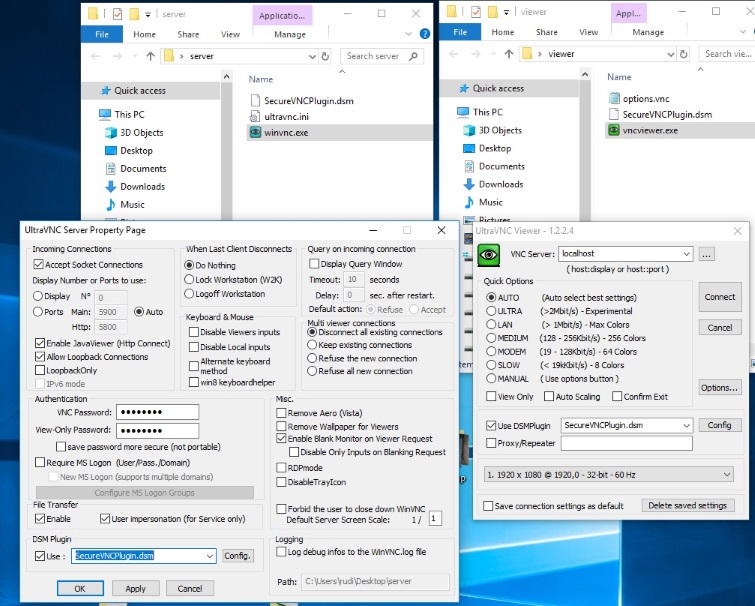Screen dimensions: 755x606
Task: Click search magnifier in server window
Action: point(413,56)
